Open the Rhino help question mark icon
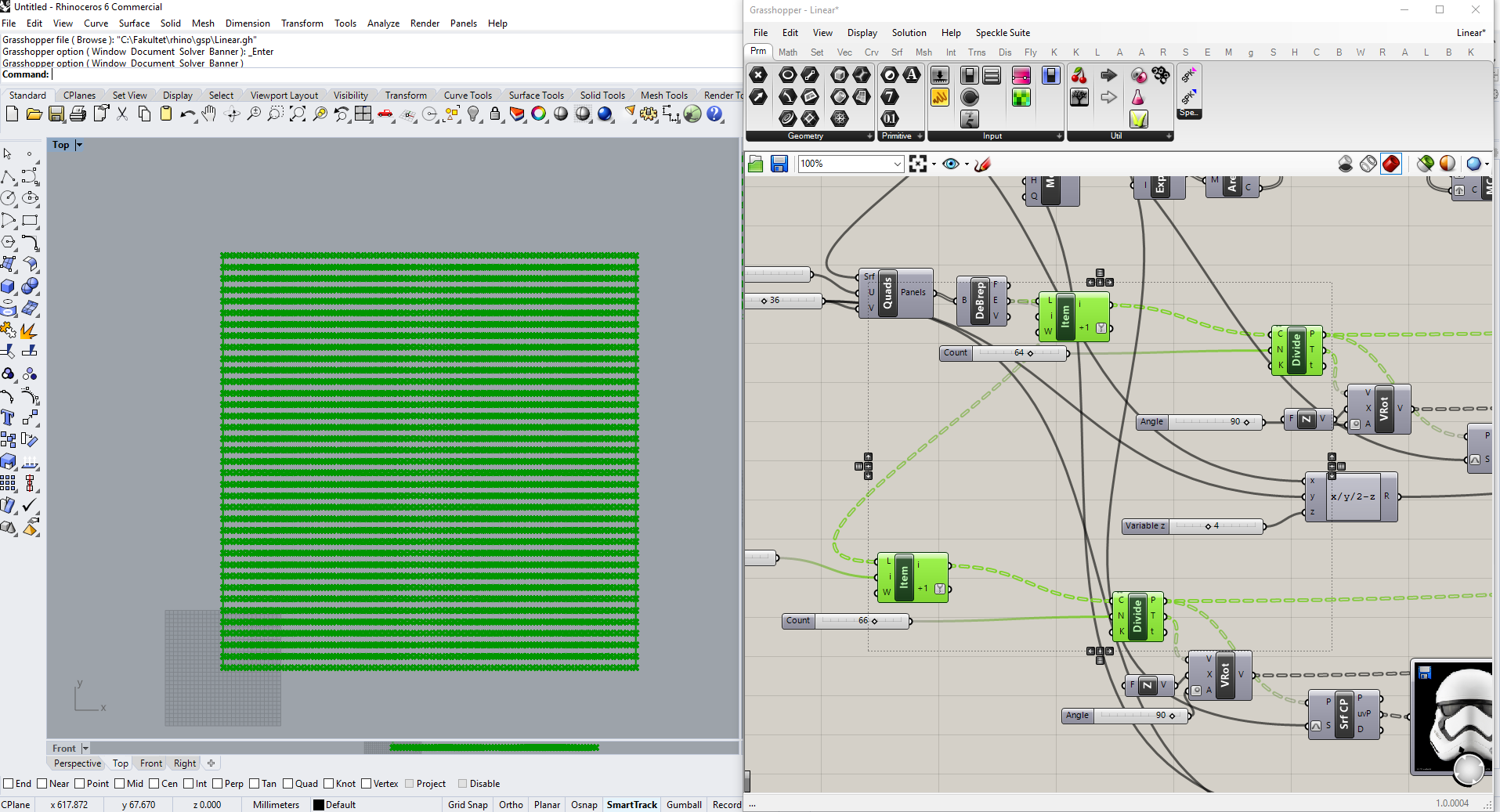Image resolution: width=1500 pixels, height=812 pixels. pos(714,114)
